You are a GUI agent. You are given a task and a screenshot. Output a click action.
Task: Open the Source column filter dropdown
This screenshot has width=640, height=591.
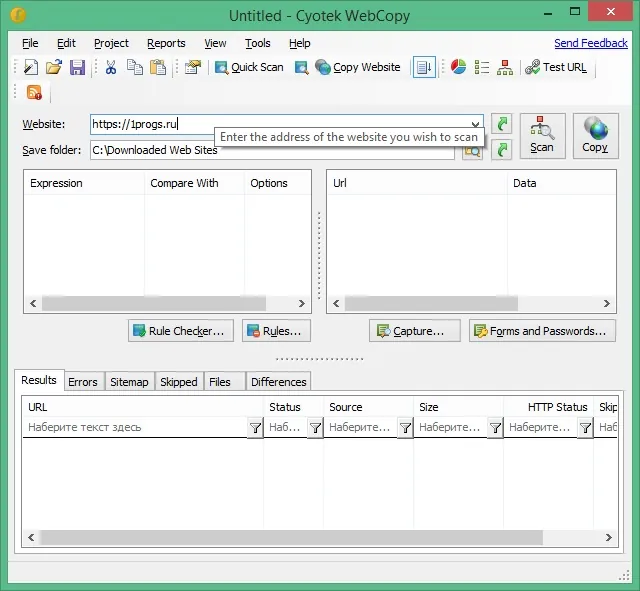click(405, 428)
